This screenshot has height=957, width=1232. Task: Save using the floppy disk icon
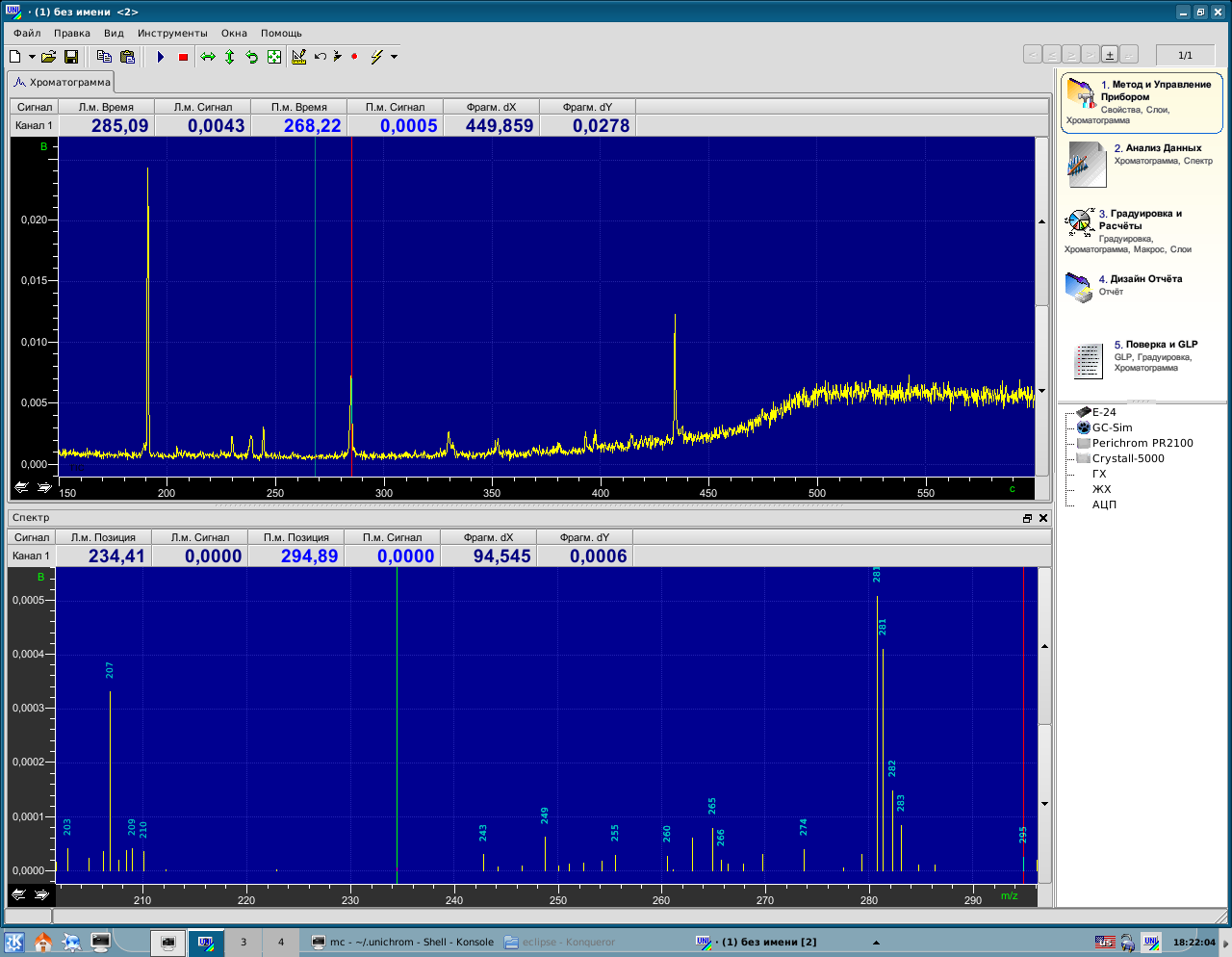pos(70,57)
